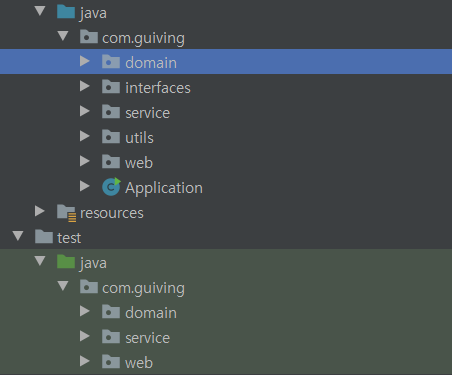This screenshot has height=375, width=452.
Task: Expand the service package in the green test section
Action: point(85,336)
